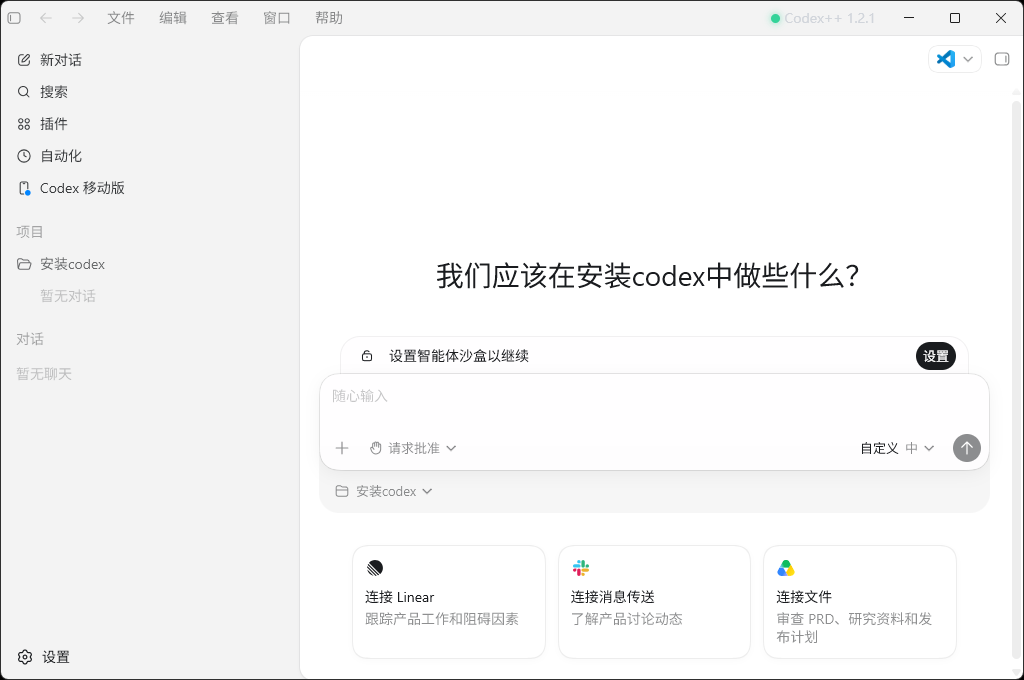Click the search magnifier icon
This screenshot has height=680, width=1024.
tap(24, 92)
